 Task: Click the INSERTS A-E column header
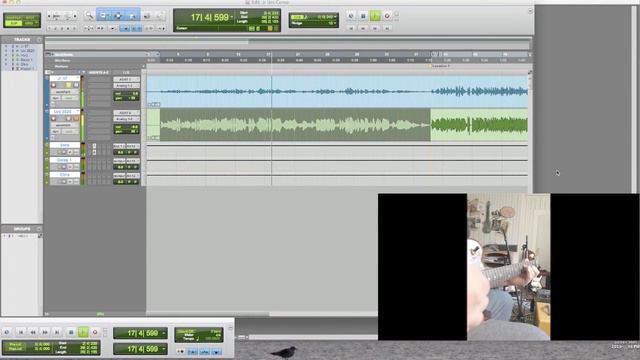98,73
